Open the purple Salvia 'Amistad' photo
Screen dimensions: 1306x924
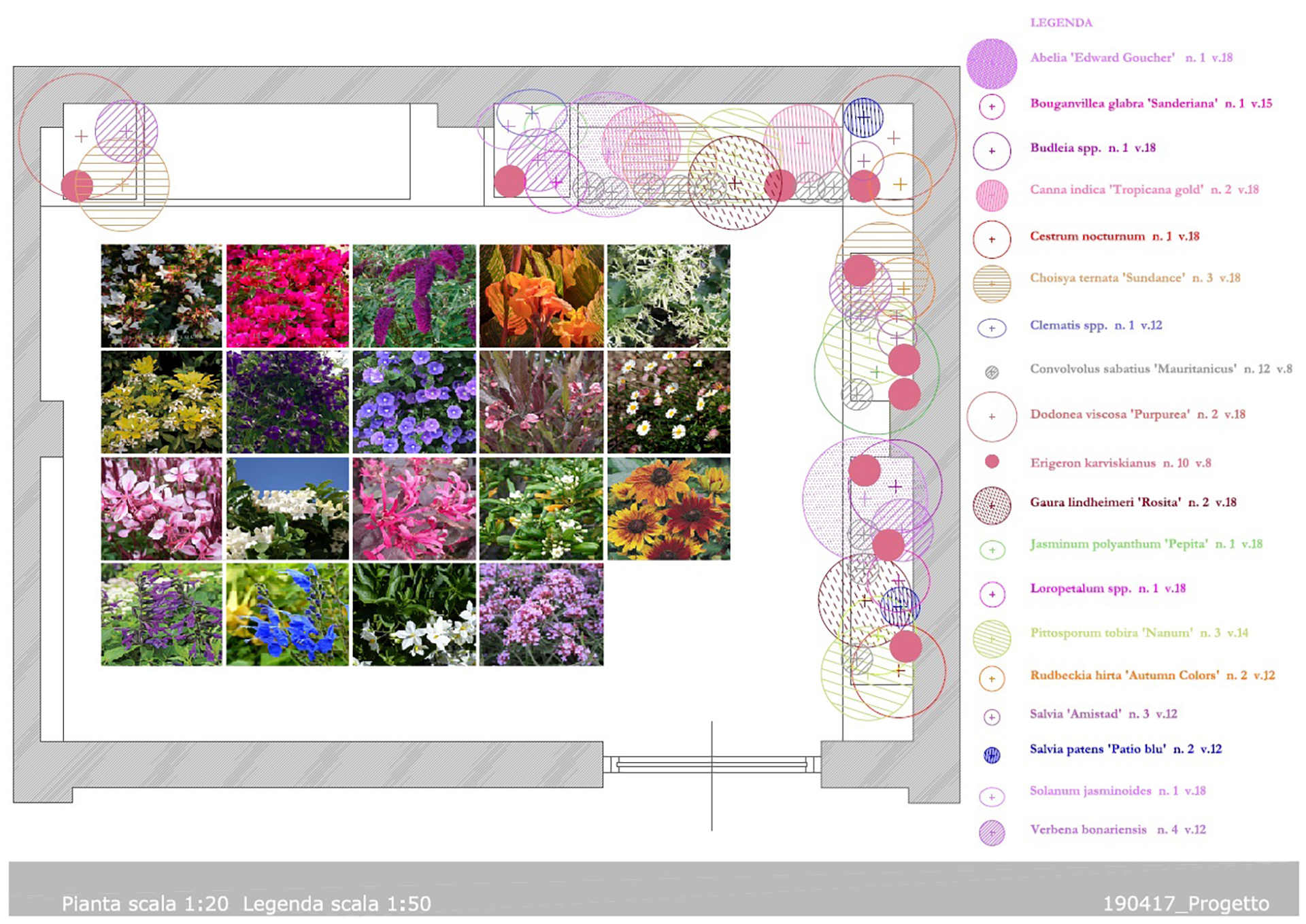tap(161, 614)
